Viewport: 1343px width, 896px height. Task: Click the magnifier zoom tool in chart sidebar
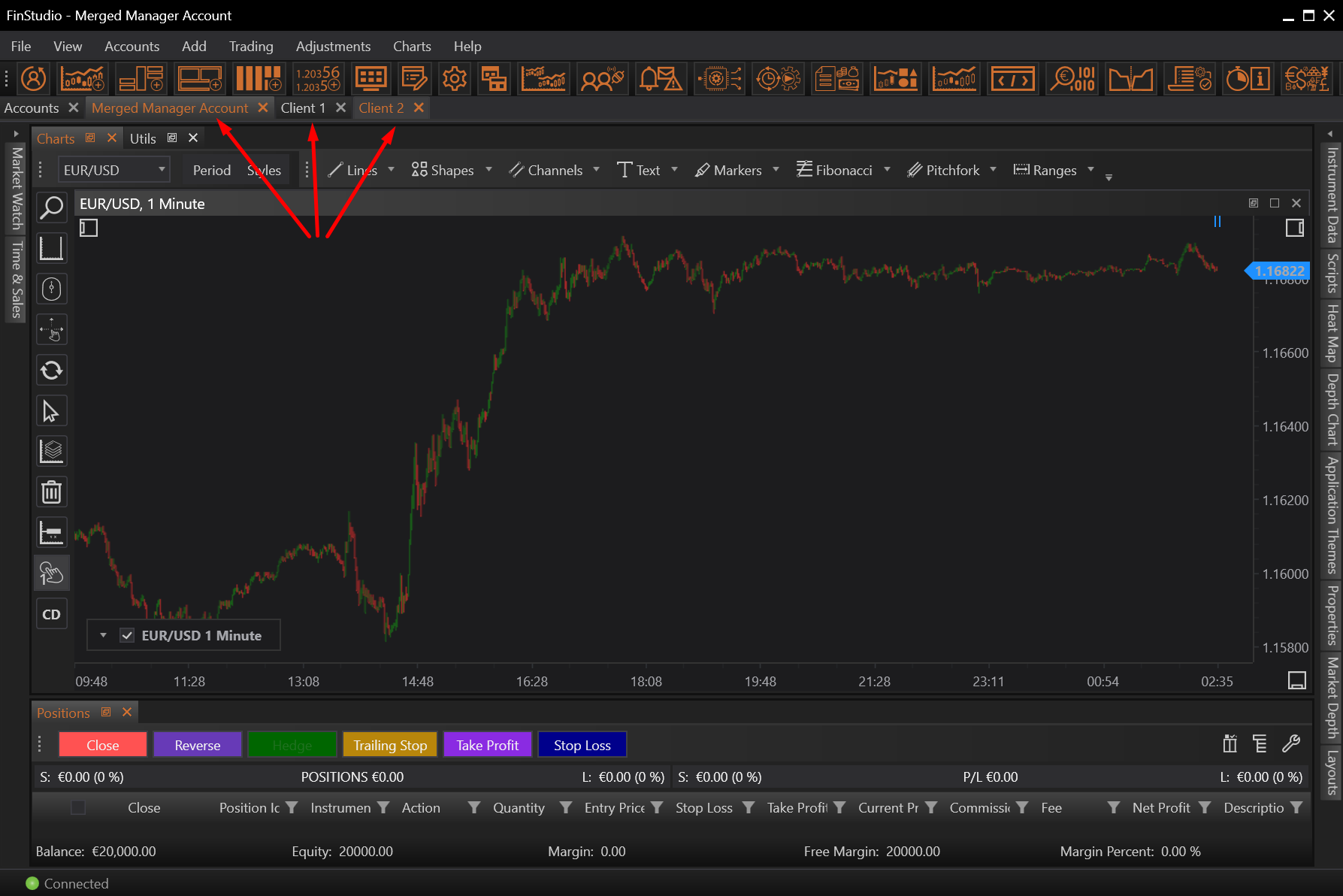51,207
